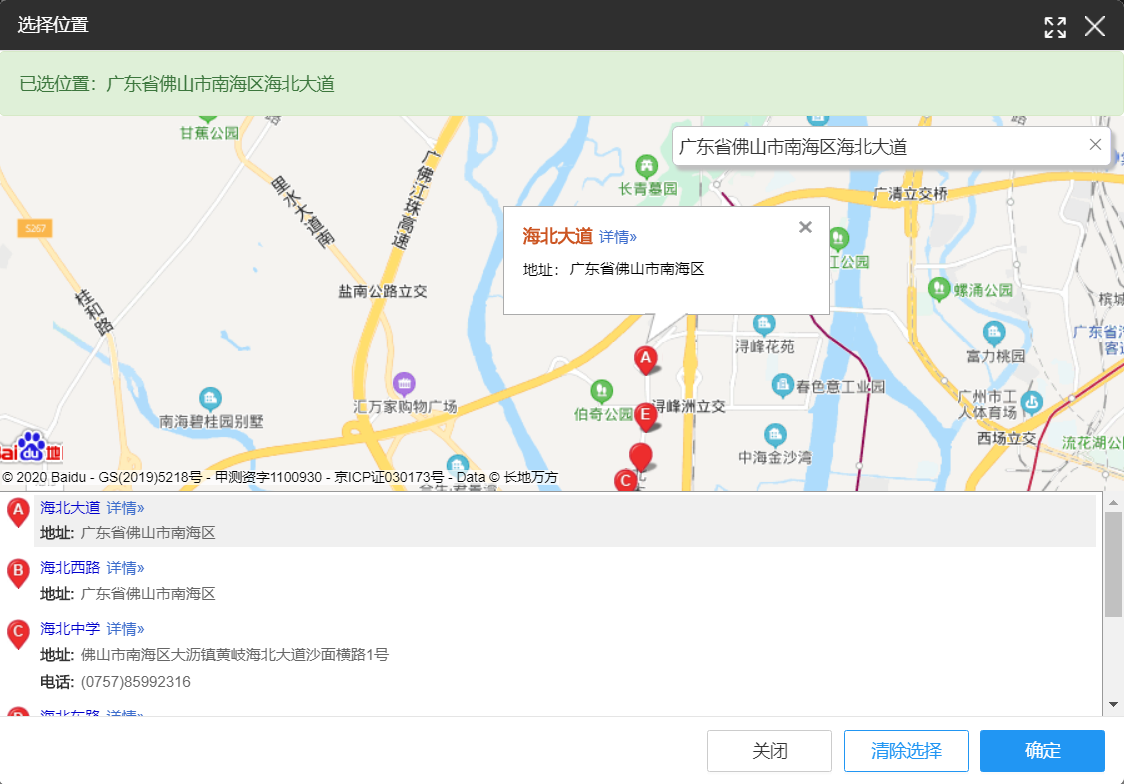The width and height of the screenshot is (1124, 784).
Task: Open 详情 for 海北中学 result
Action: (125, 629)
